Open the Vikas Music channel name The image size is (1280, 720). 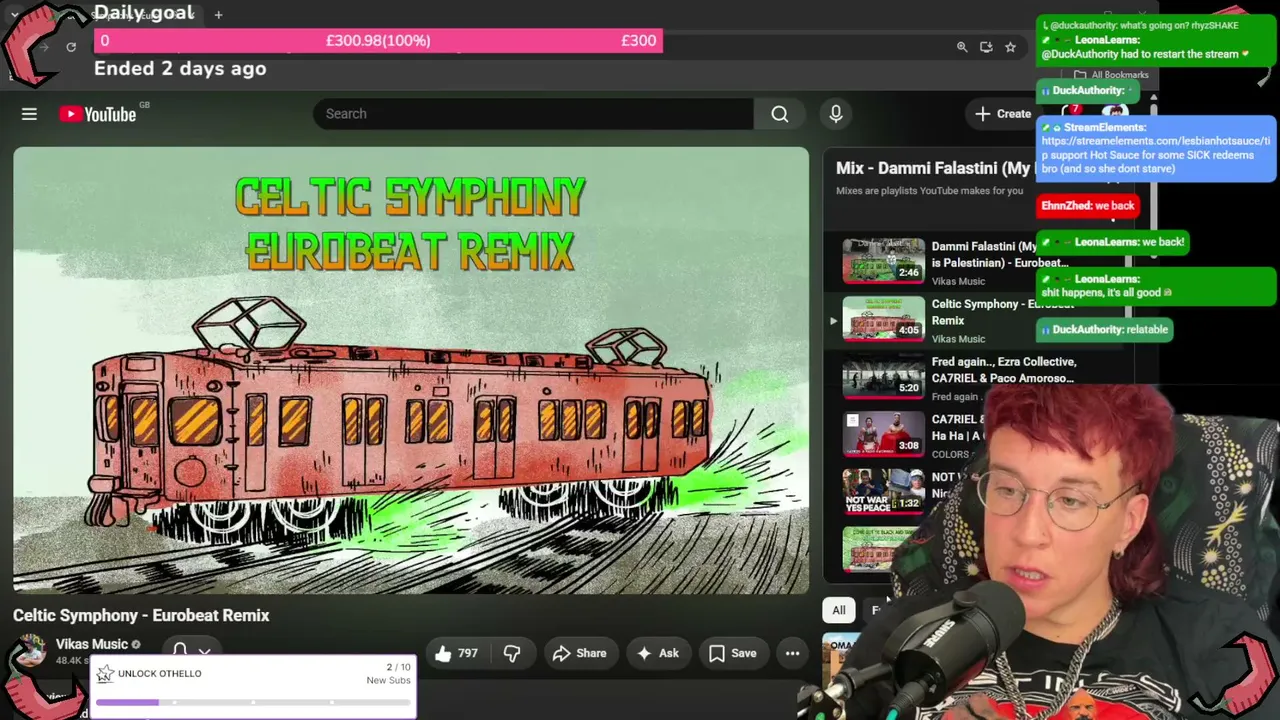pos(92,644)
